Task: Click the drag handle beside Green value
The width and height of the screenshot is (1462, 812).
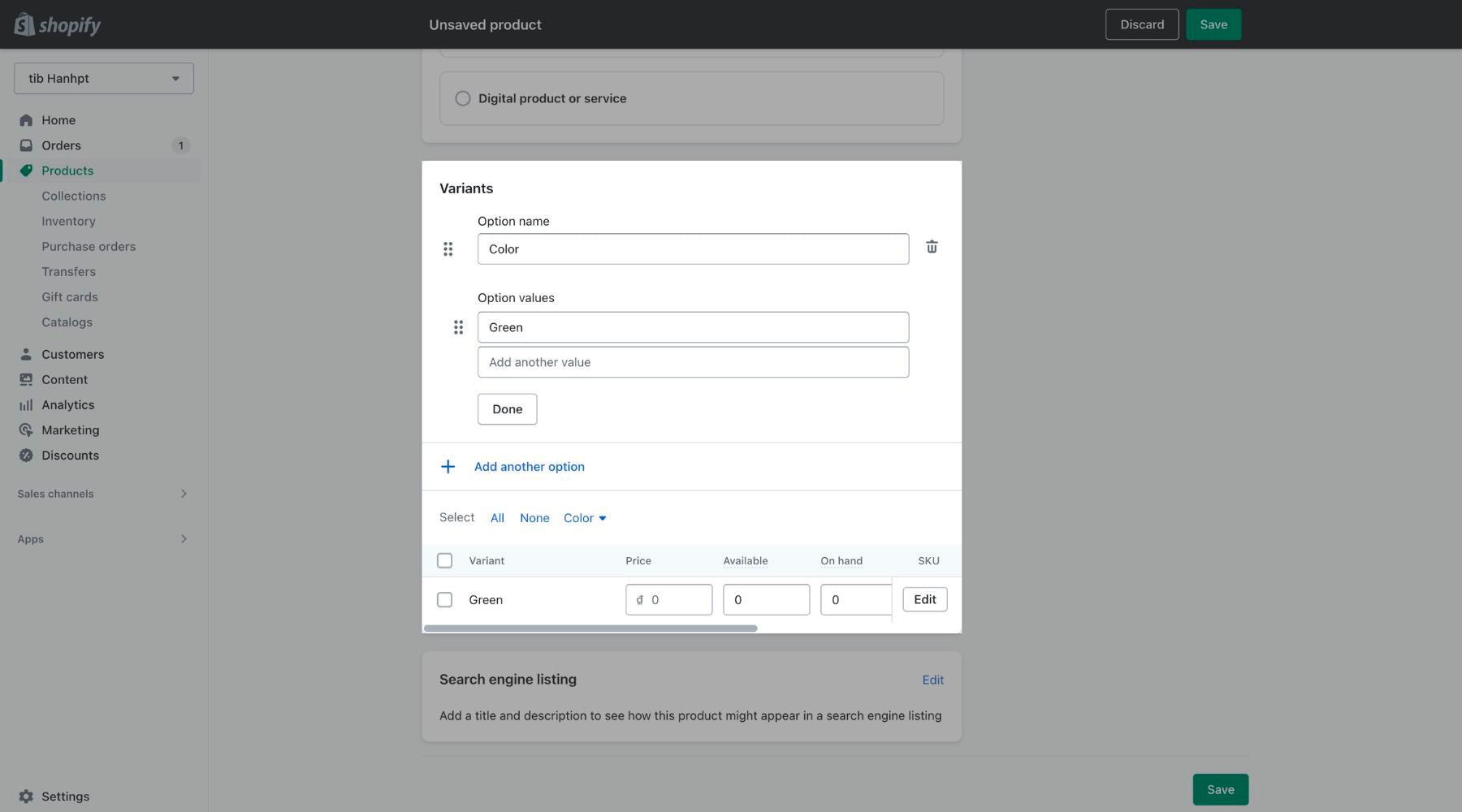Action: pos(458,327)
